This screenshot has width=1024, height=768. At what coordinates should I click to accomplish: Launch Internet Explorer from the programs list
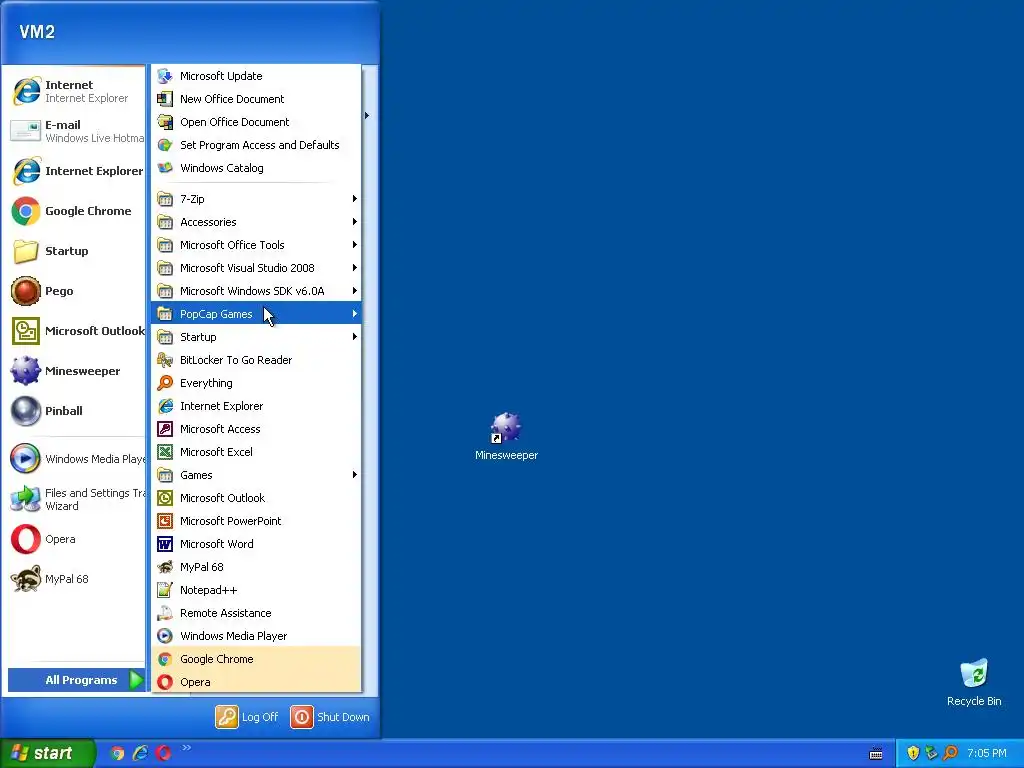pyautogui.click(x=255, y=406)
